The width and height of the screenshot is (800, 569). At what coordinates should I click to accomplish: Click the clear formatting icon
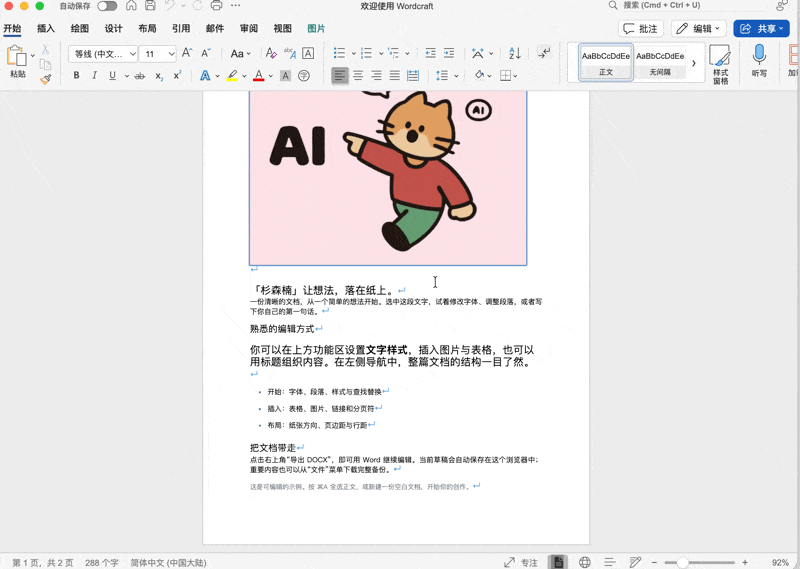pyautogui.click(x=271, y=53)
